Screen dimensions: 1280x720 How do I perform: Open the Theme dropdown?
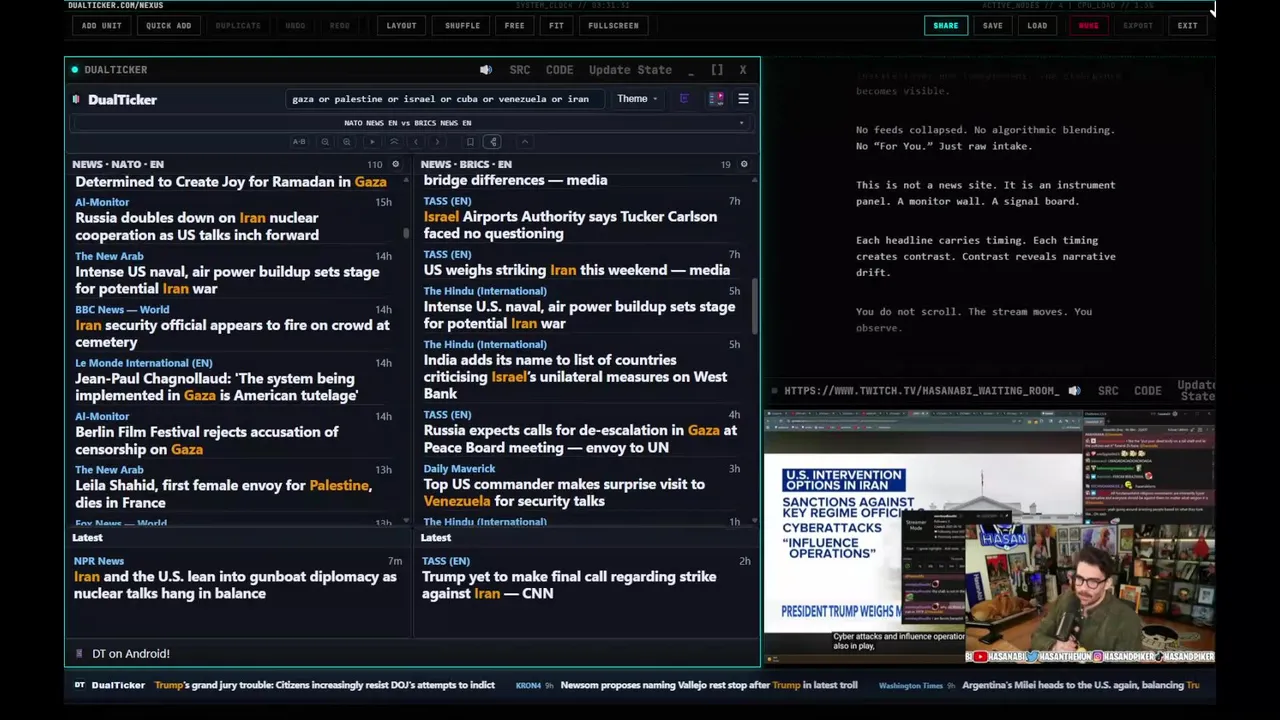pyautogui.click(x=637, y=99)
